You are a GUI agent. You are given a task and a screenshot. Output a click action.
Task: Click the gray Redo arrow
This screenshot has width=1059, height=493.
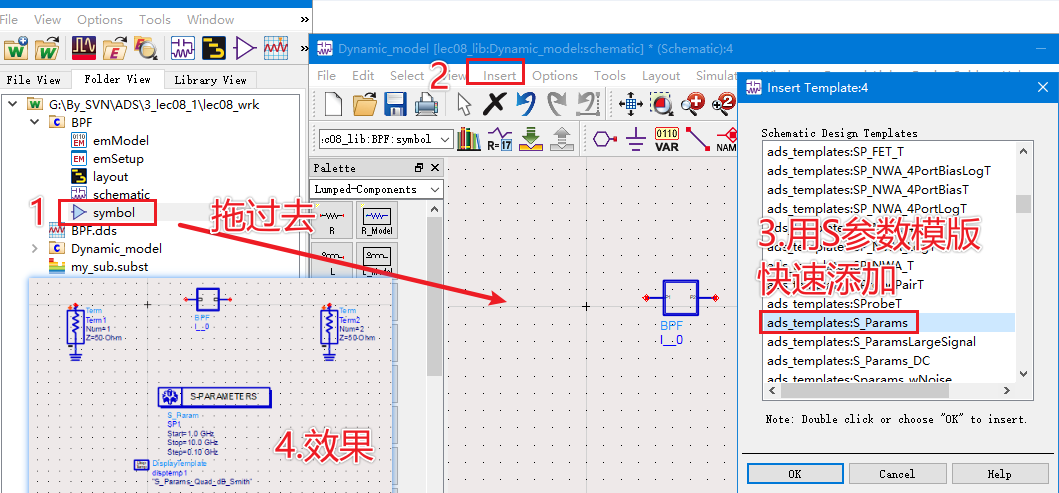(557, 103)
